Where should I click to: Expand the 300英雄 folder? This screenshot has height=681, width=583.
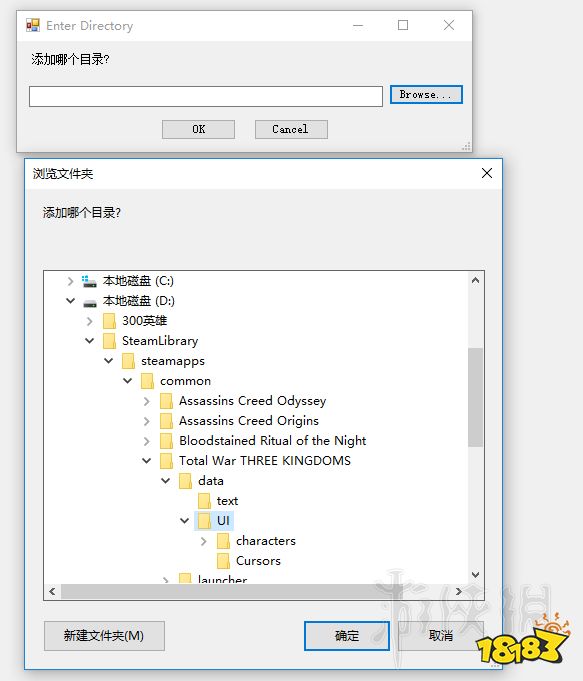(89, 321)
